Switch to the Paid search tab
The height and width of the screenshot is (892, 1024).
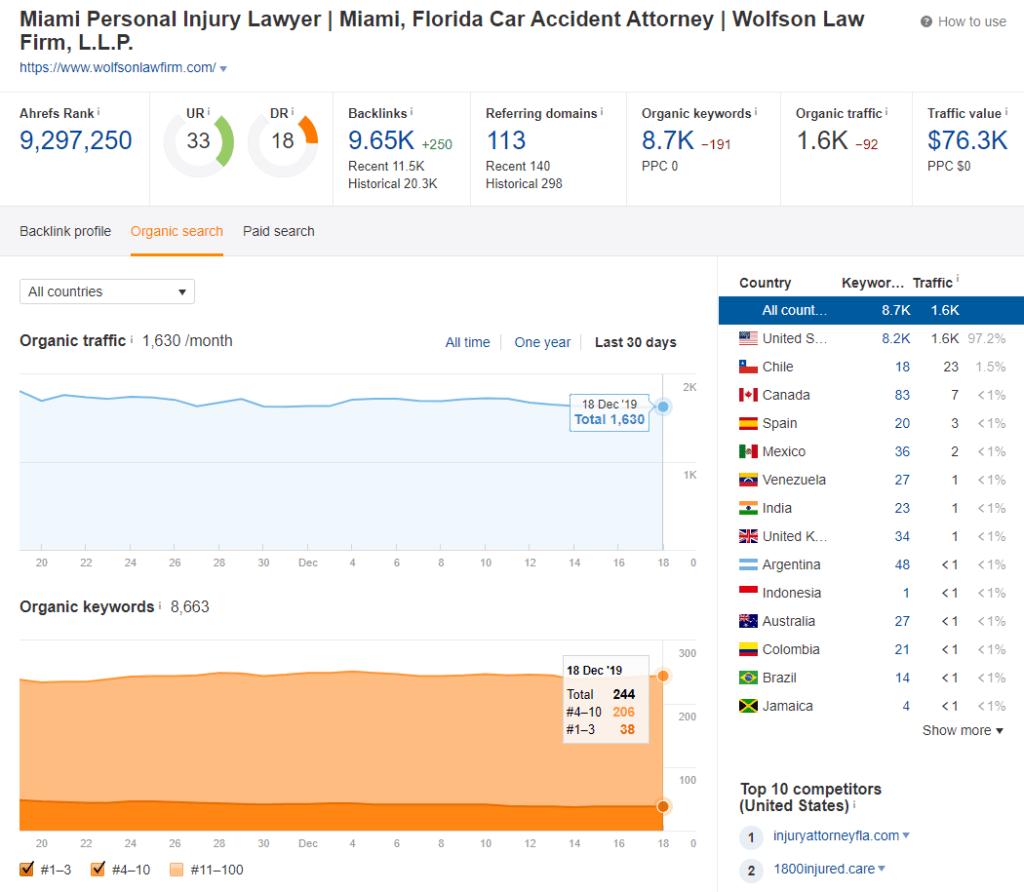coord(279,231)
